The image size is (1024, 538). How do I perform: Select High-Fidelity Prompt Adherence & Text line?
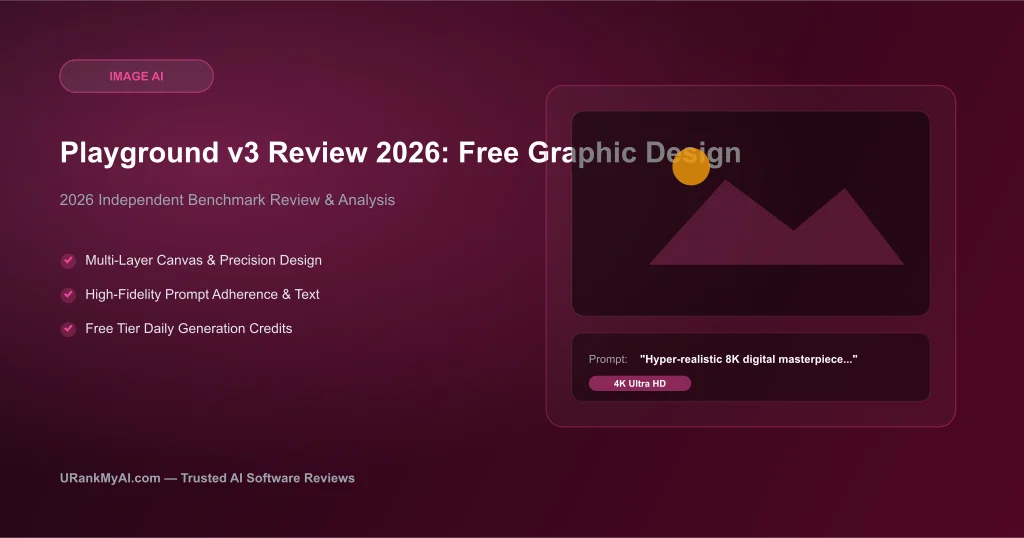coord(202,294)
